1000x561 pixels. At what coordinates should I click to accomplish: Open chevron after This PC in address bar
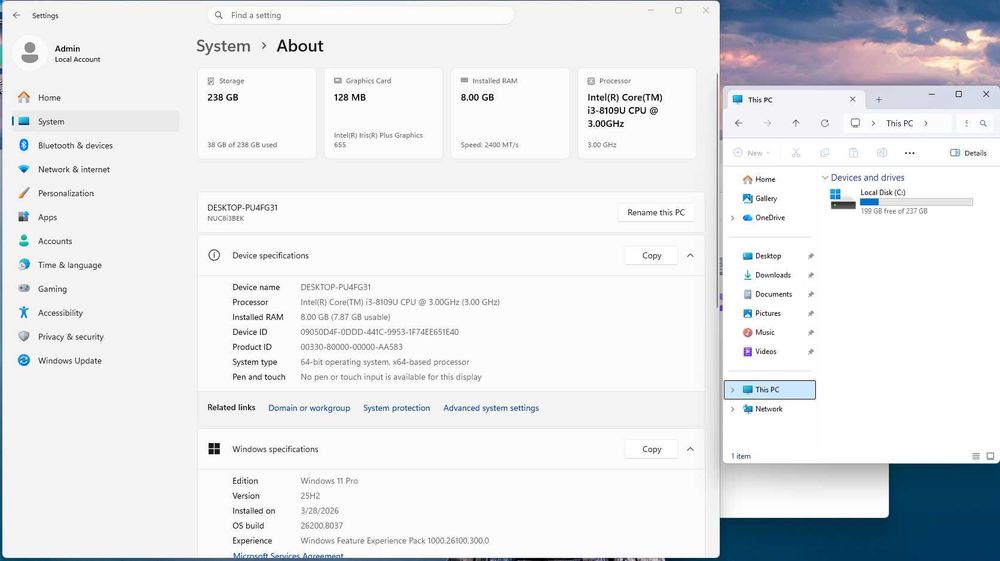click(x=926, y=123)
